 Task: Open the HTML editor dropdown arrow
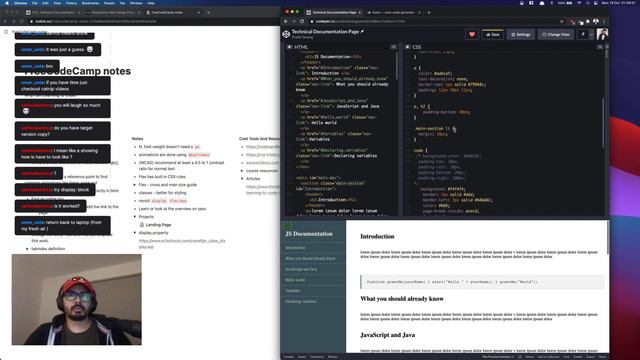click(393, 47)
